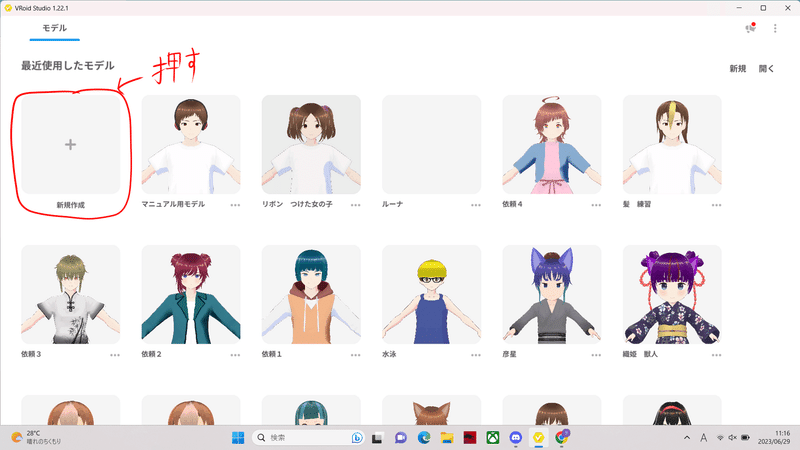Open the マニュアル用モデル model thumbnail
The height and width of the screenshot is (450, 800).
pyautogui.click(x=191, y=144)
